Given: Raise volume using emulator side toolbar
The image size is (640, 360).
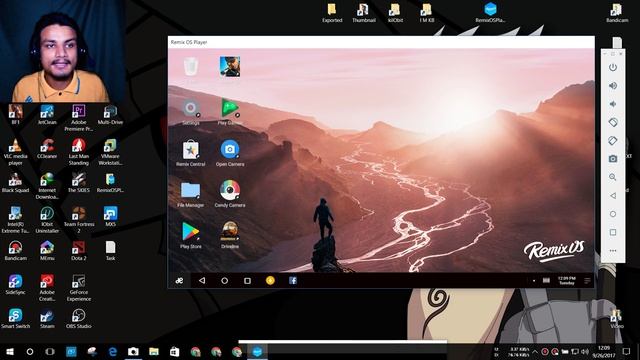Looking at the screenshot, I should (613, 86).
